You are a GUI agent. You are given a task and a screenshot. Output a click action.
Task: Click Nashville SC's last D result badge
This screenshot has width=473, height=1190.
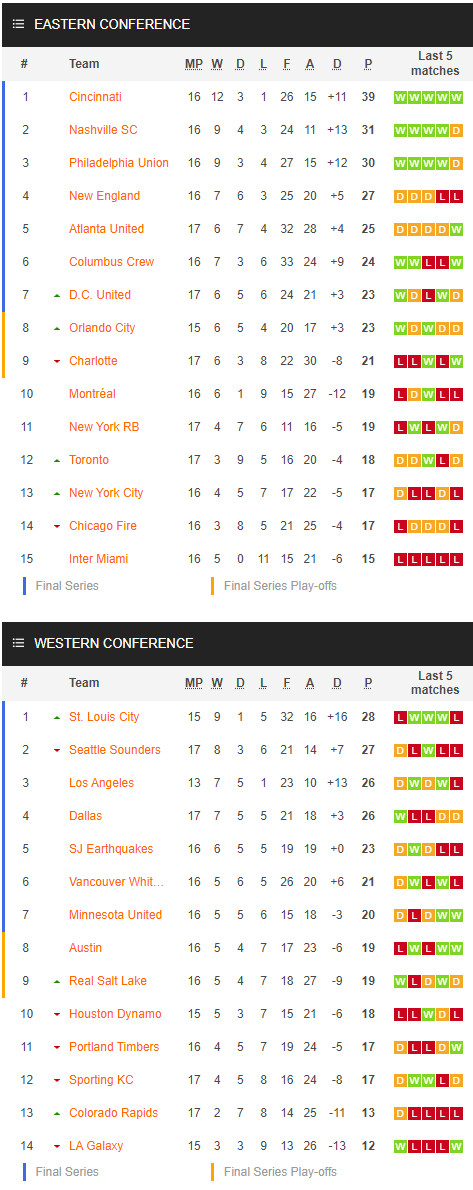[x=456, y=131]
